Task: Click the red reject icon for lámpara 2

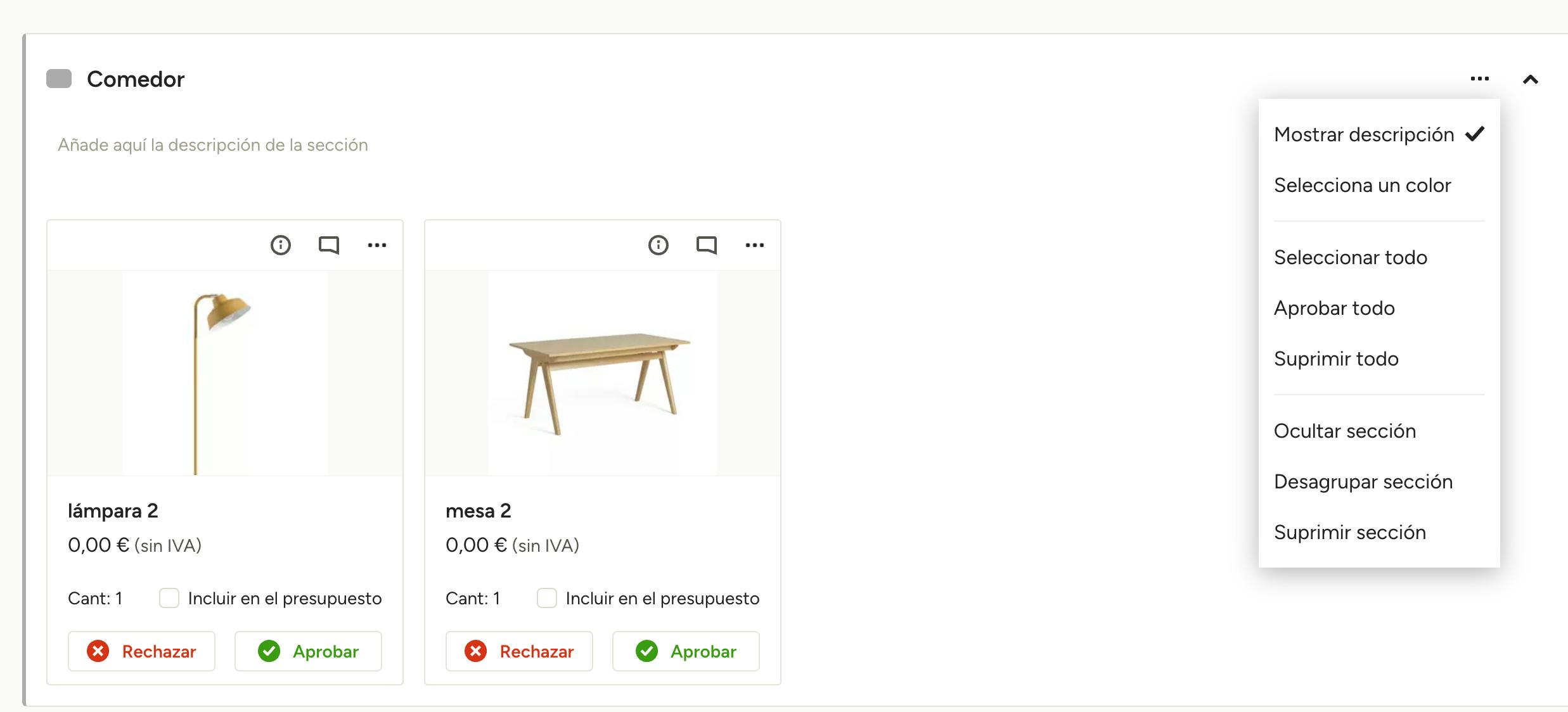Action: (x=98, y=651)
